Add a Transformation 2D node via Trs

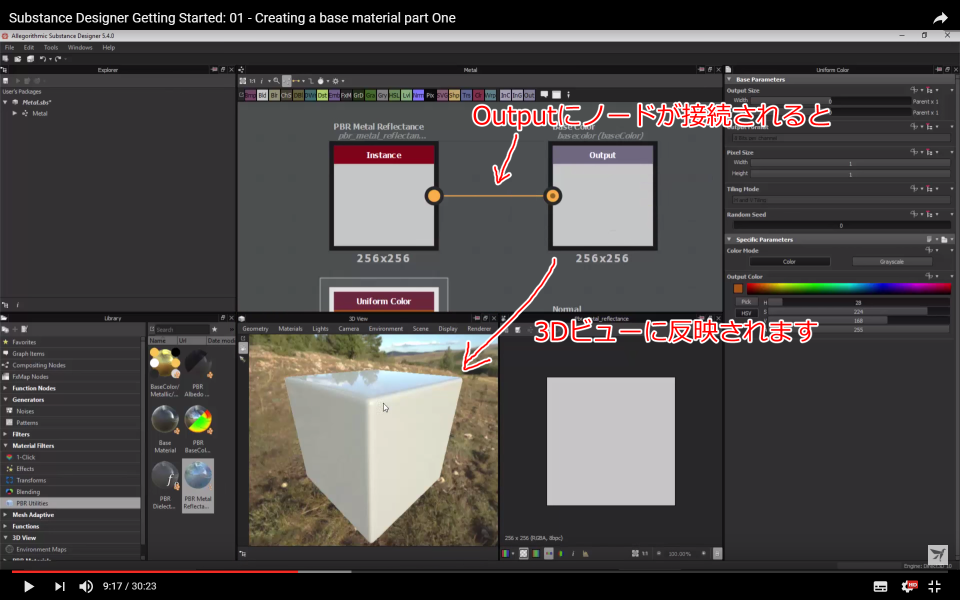(466, 95)
